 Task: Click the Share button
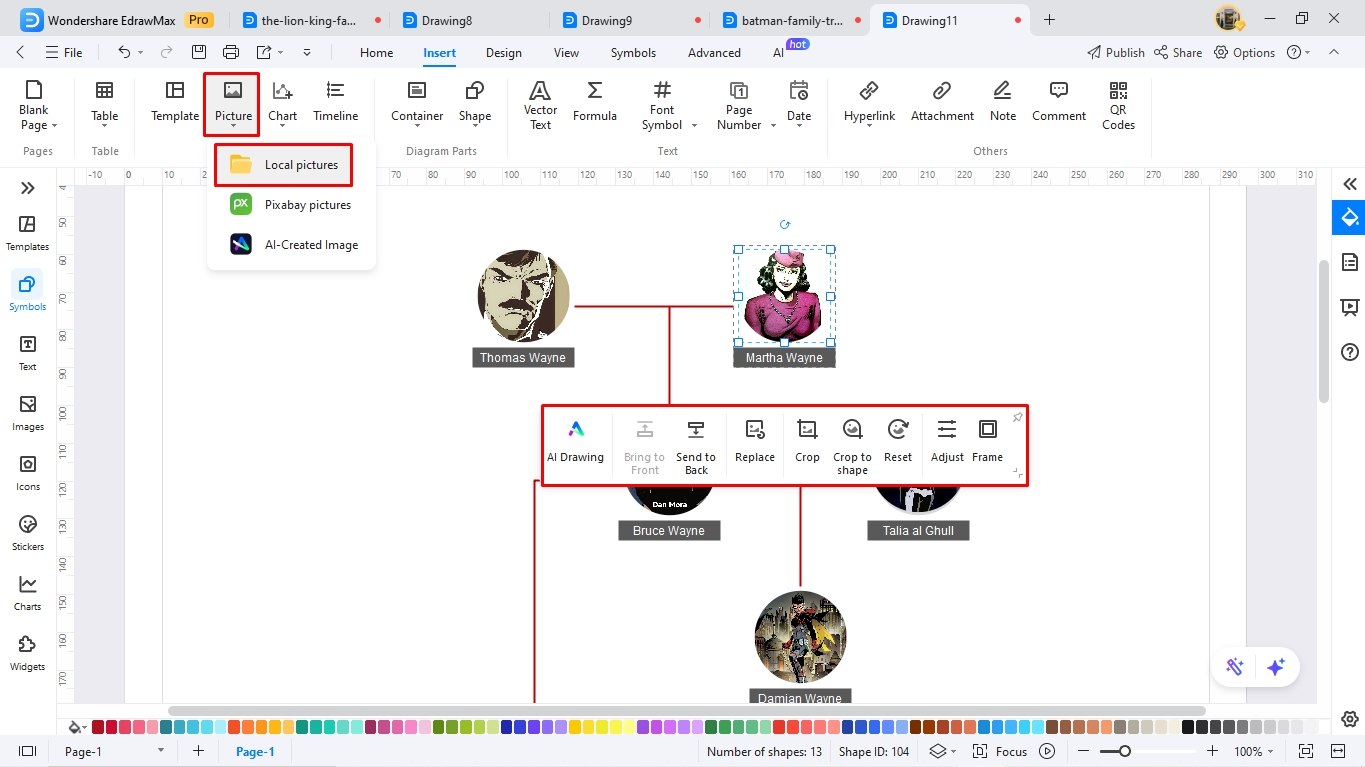(1178, 52)
